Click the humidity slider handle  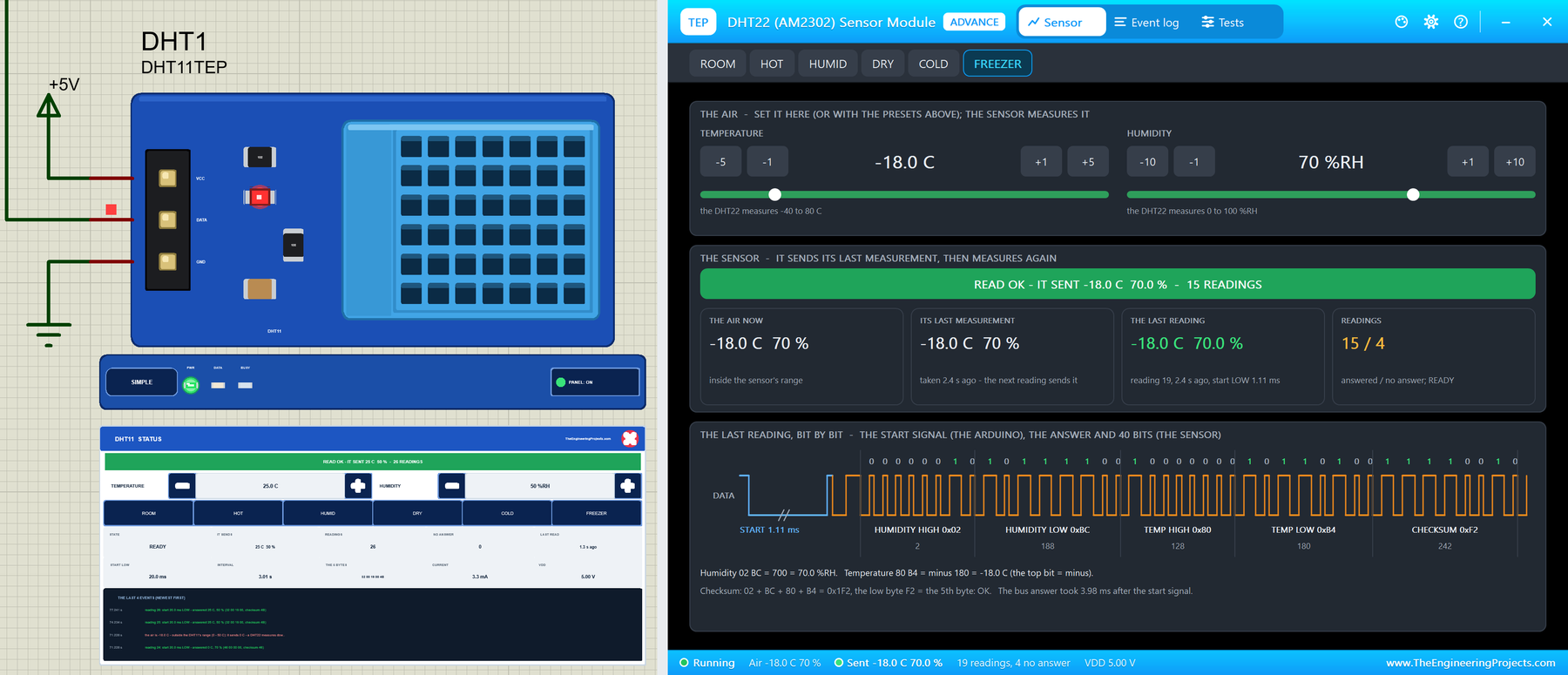(x=1413, y=194)
